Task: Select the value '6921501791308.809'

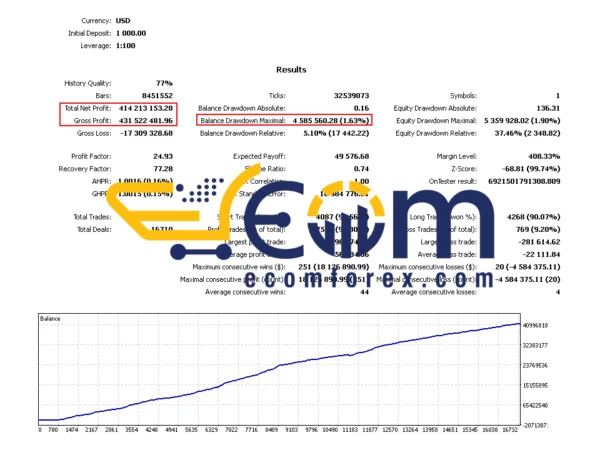Action: pyautogui.click(x=524, y=181)
